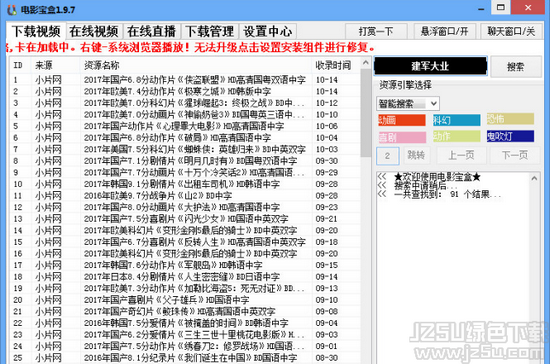Click the 跳转 button

pyautogui.click(x=416, y=155)
